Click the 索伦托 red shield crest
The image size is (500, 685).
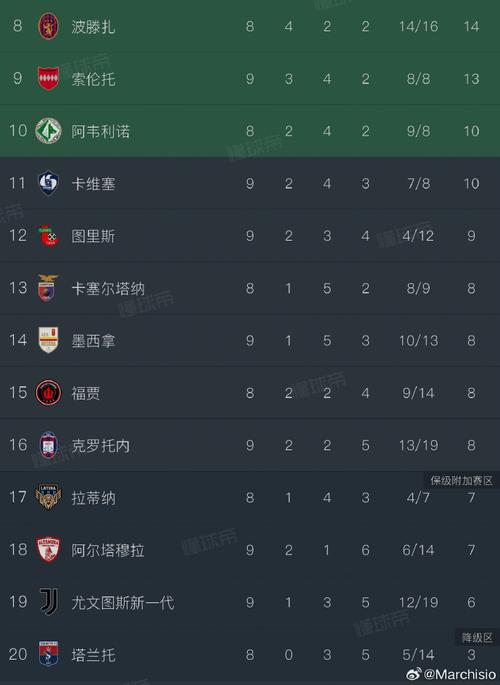click(x=48, y=79)
